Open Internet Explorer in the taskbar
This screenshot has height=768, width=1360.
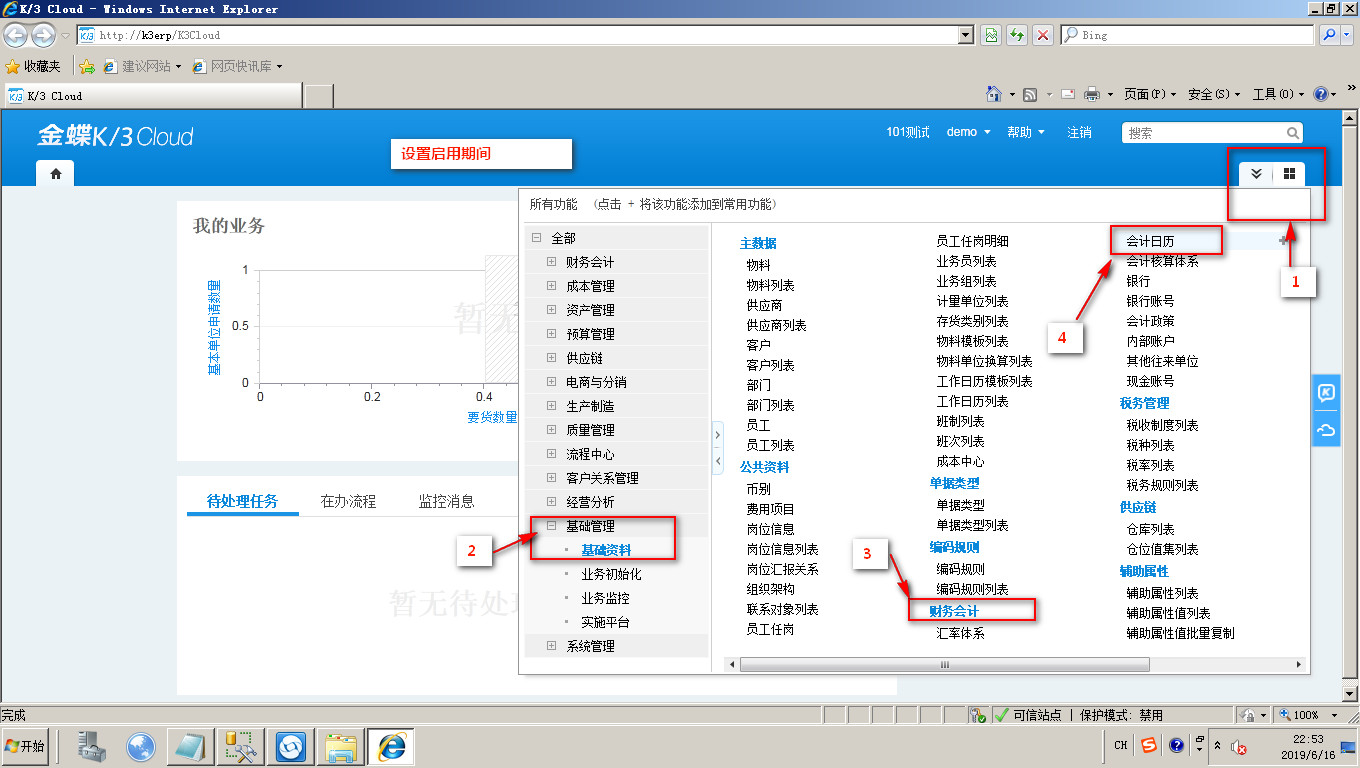click(391, 746)
